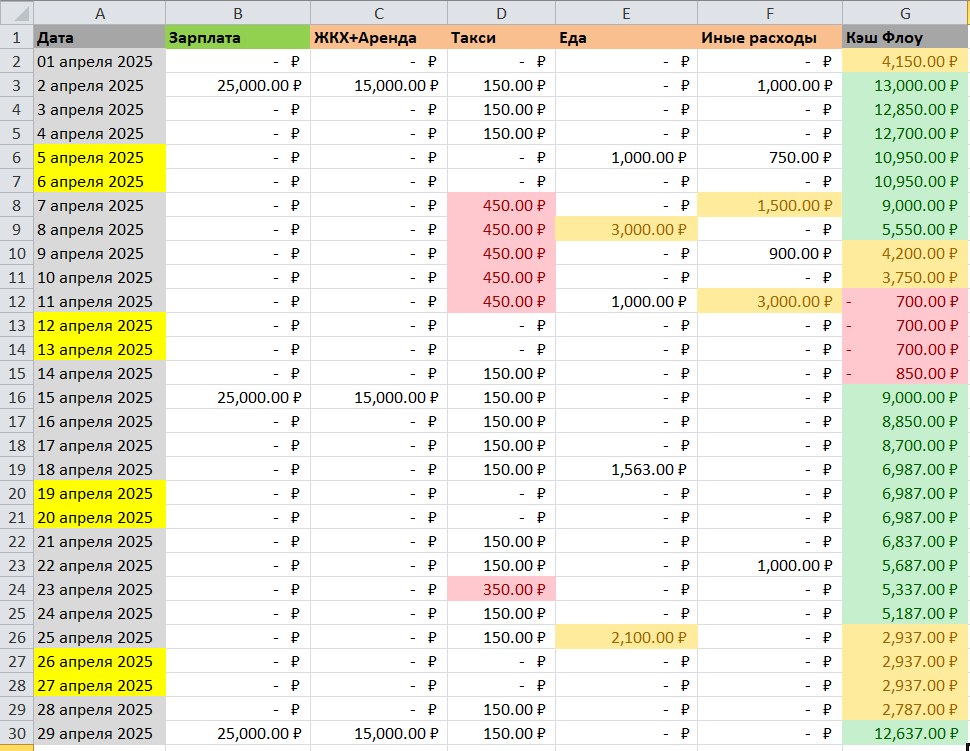Click the select-all corner of the sheet

(16, 12)
